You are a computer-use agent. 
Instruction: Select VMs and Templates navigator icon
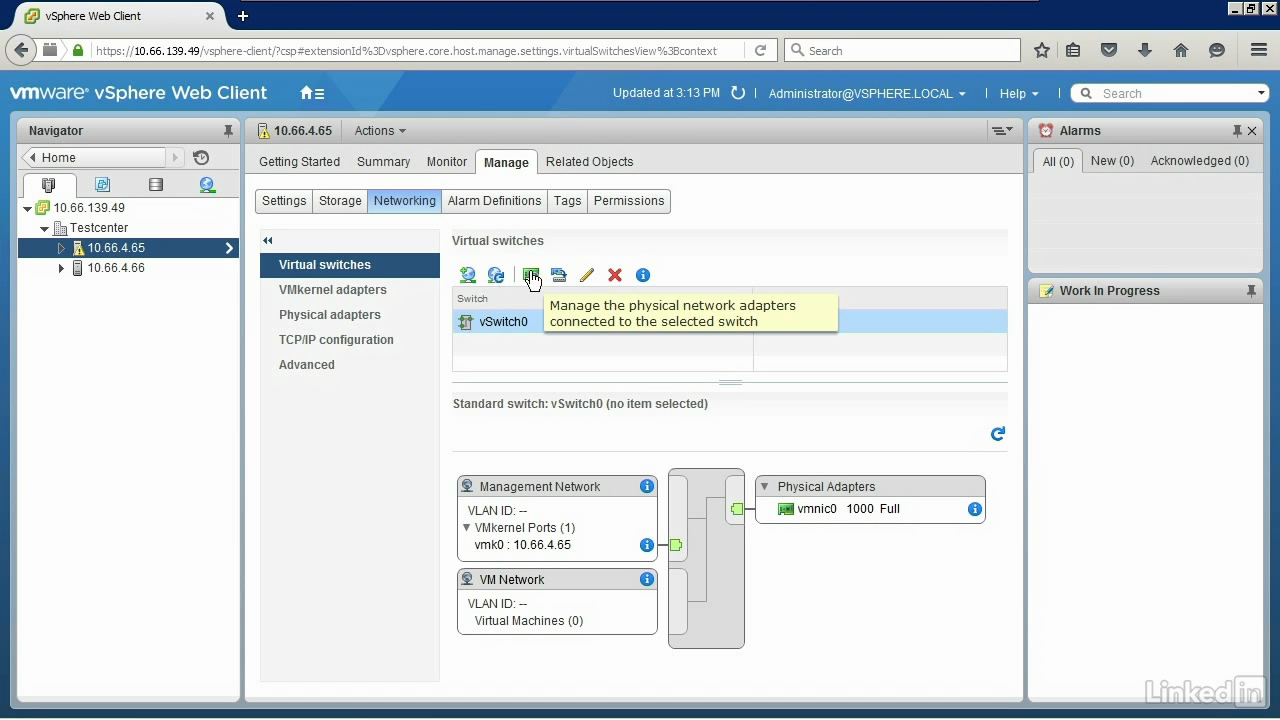coord(102,185)
